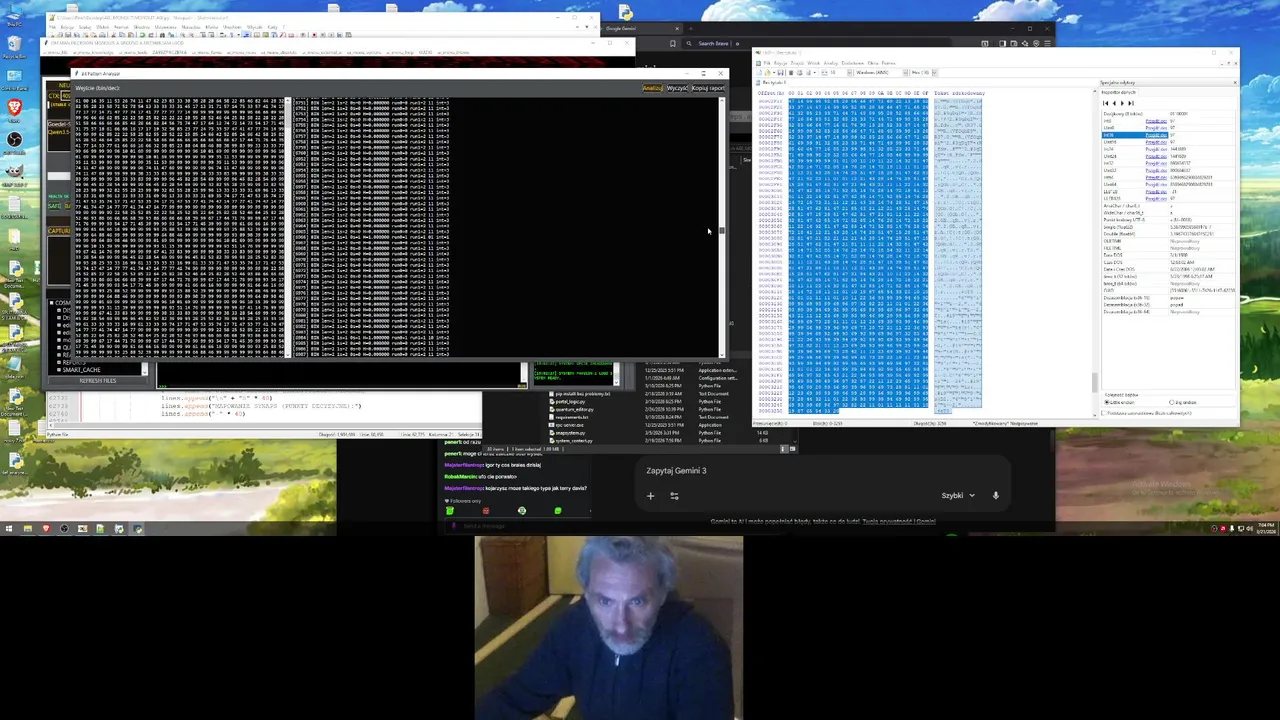Click the Save icon in HxD toolbar

(x=780, y=73)
